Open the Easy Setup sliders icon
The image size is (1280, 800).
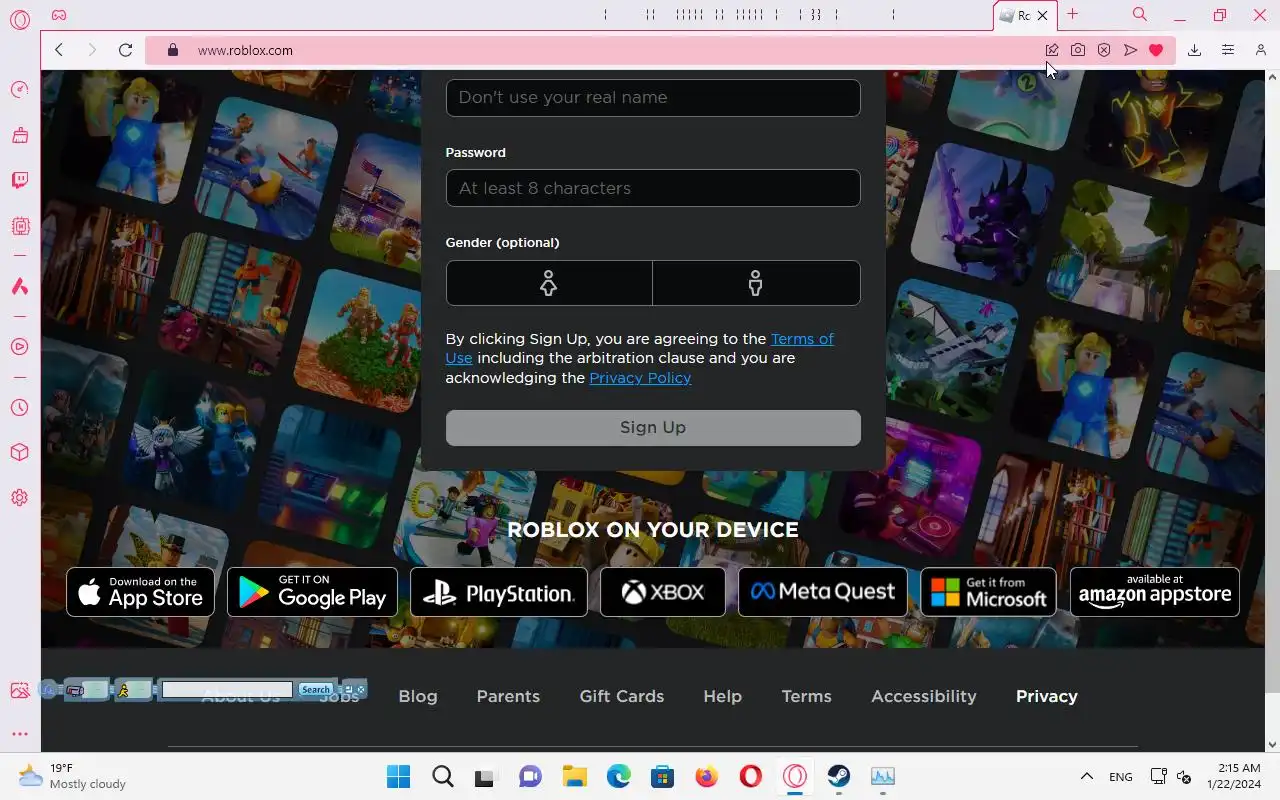click(x=1228, y=50)
